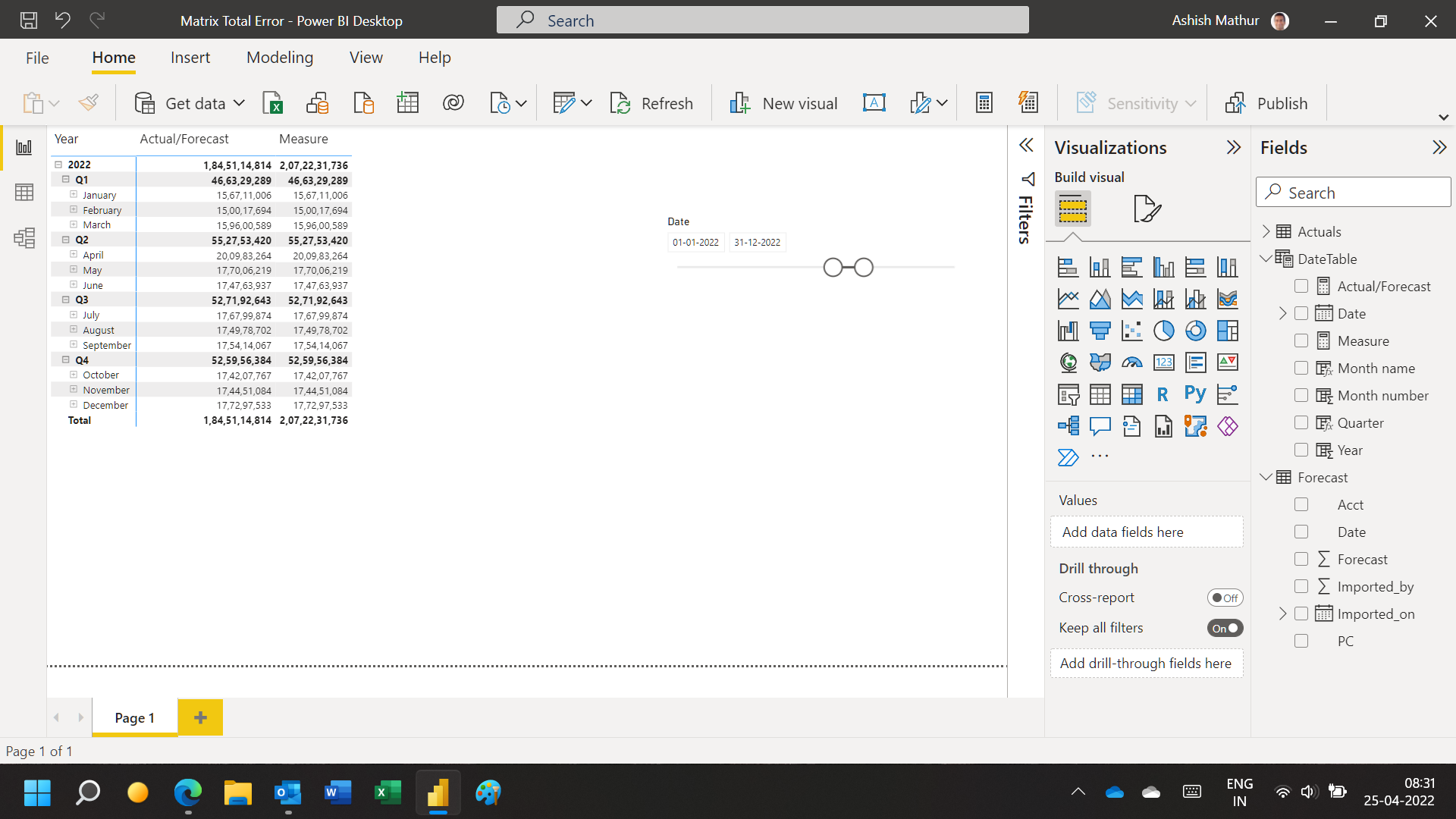1456x819 pixels.
Task: Add a New visual to the report
Action: pos(783,103)
